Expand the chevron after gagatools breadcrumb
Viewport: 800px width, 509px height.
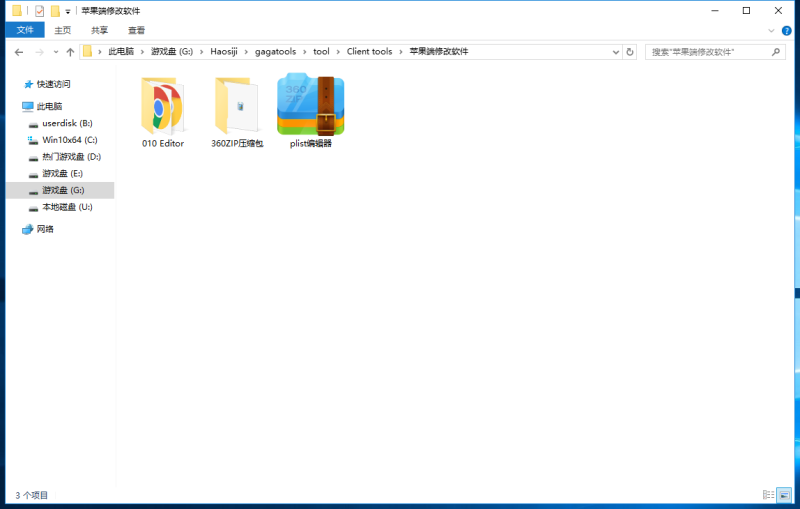305,52
